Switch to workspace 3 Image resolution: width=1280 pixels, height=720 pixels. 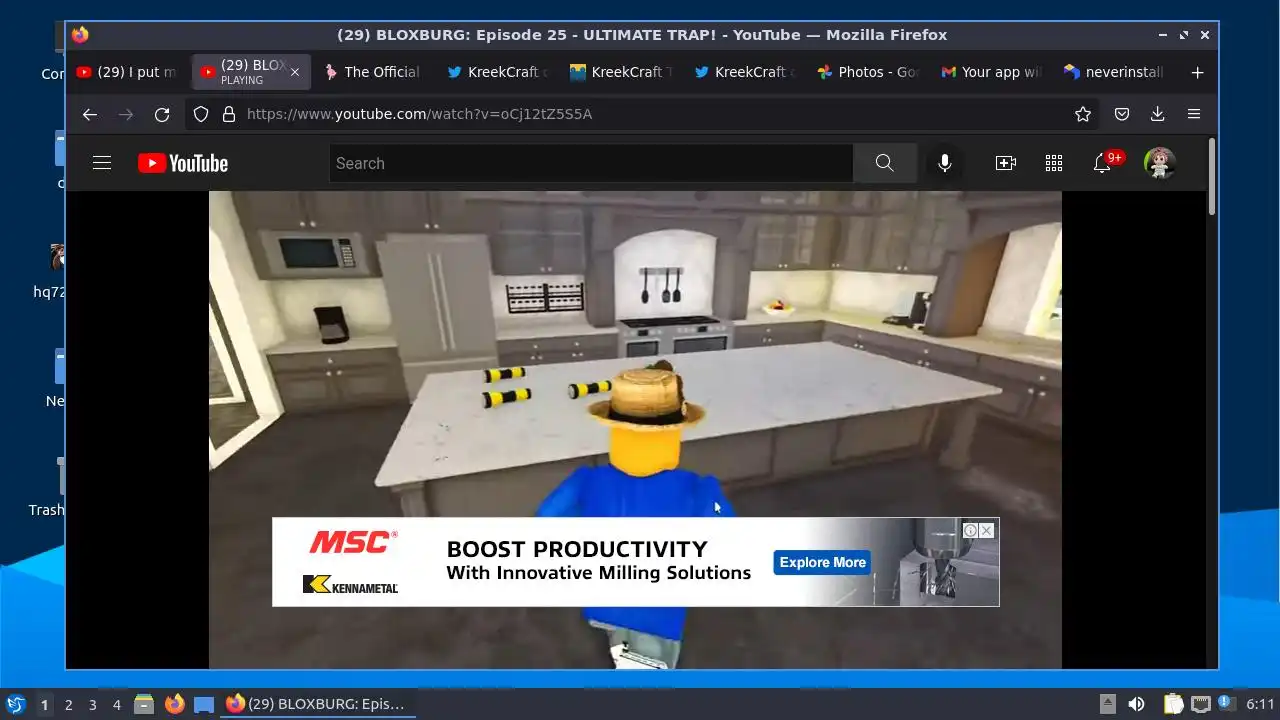tap(93, 705)
